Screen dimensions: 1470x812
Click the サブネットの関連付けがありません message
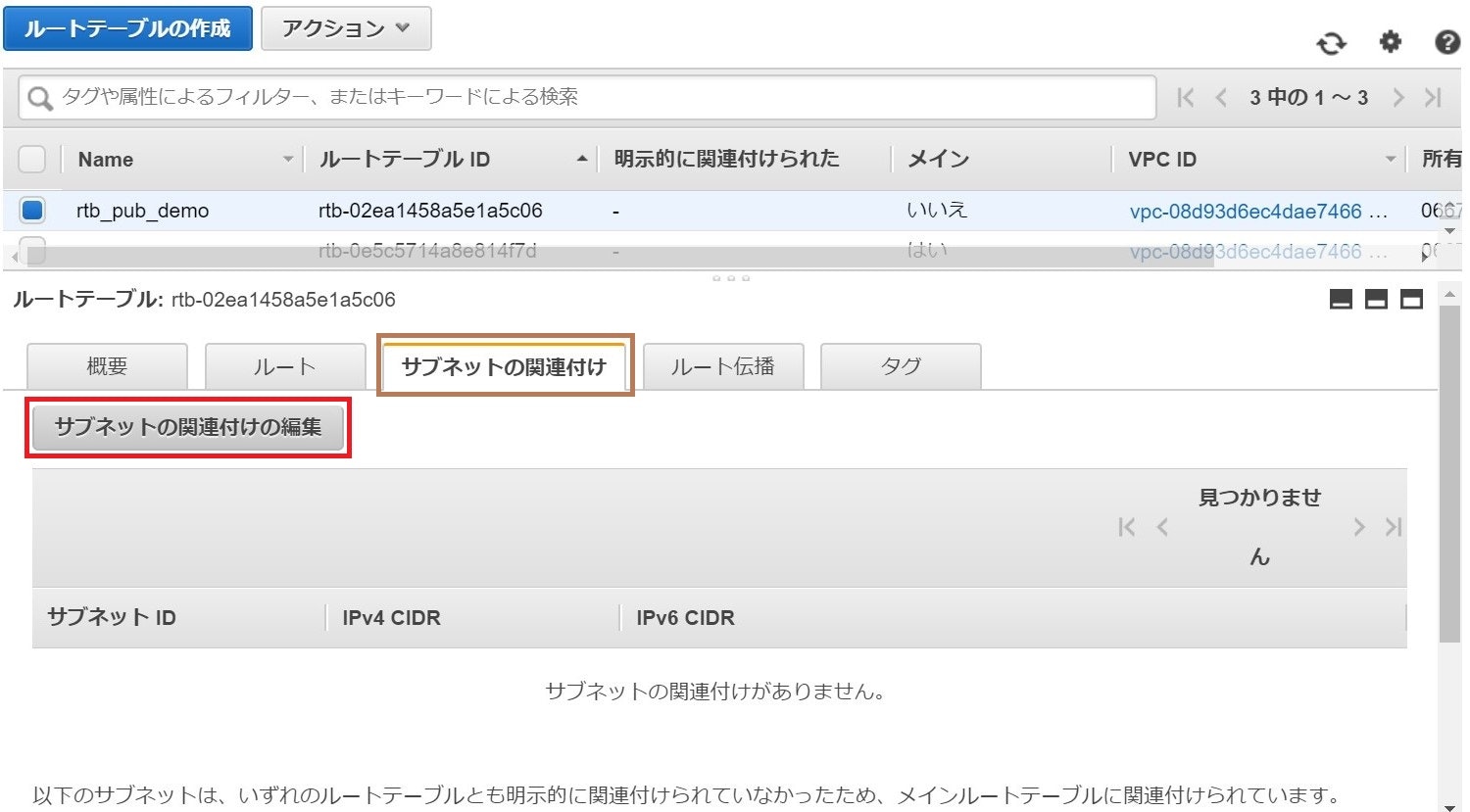tap(715, 692)
